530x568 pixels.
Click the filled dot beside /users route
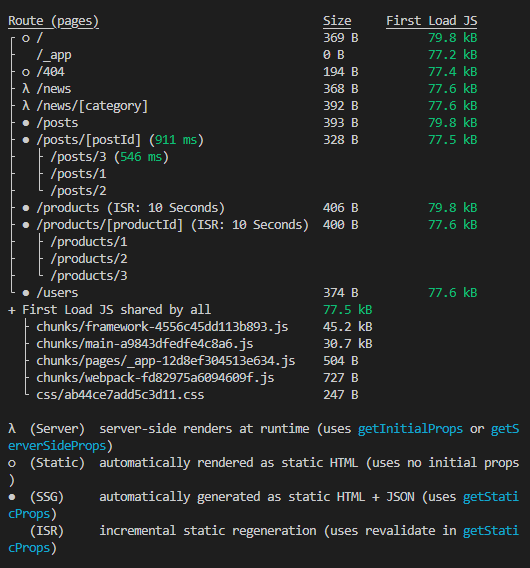26,293
